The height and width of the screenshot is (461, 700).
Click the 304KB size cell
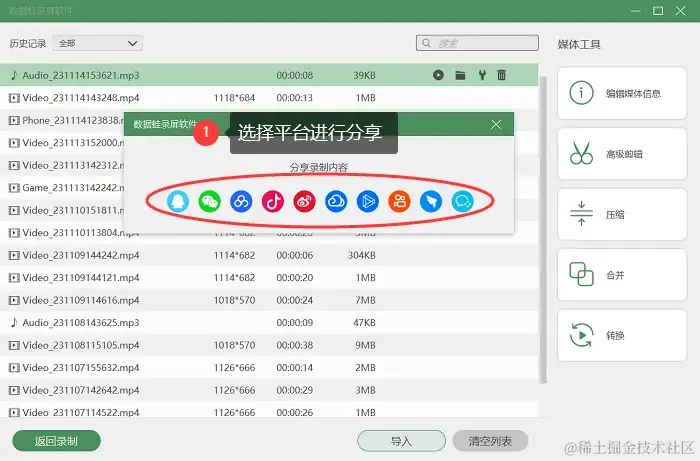click(362, 255)
